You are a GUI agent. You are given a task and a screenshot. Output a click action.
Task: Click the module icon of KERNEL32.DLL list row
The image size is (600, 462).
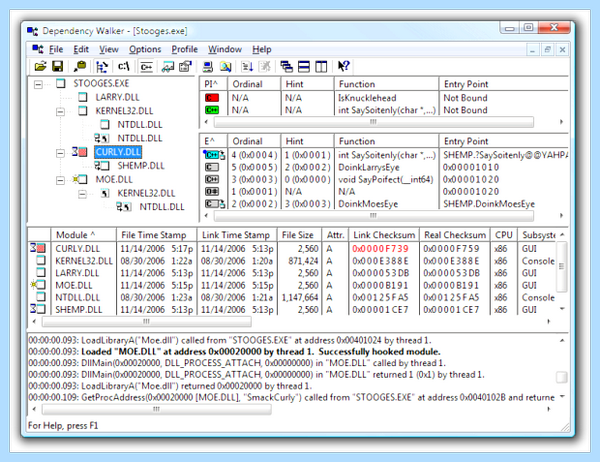tap(41, 261)
